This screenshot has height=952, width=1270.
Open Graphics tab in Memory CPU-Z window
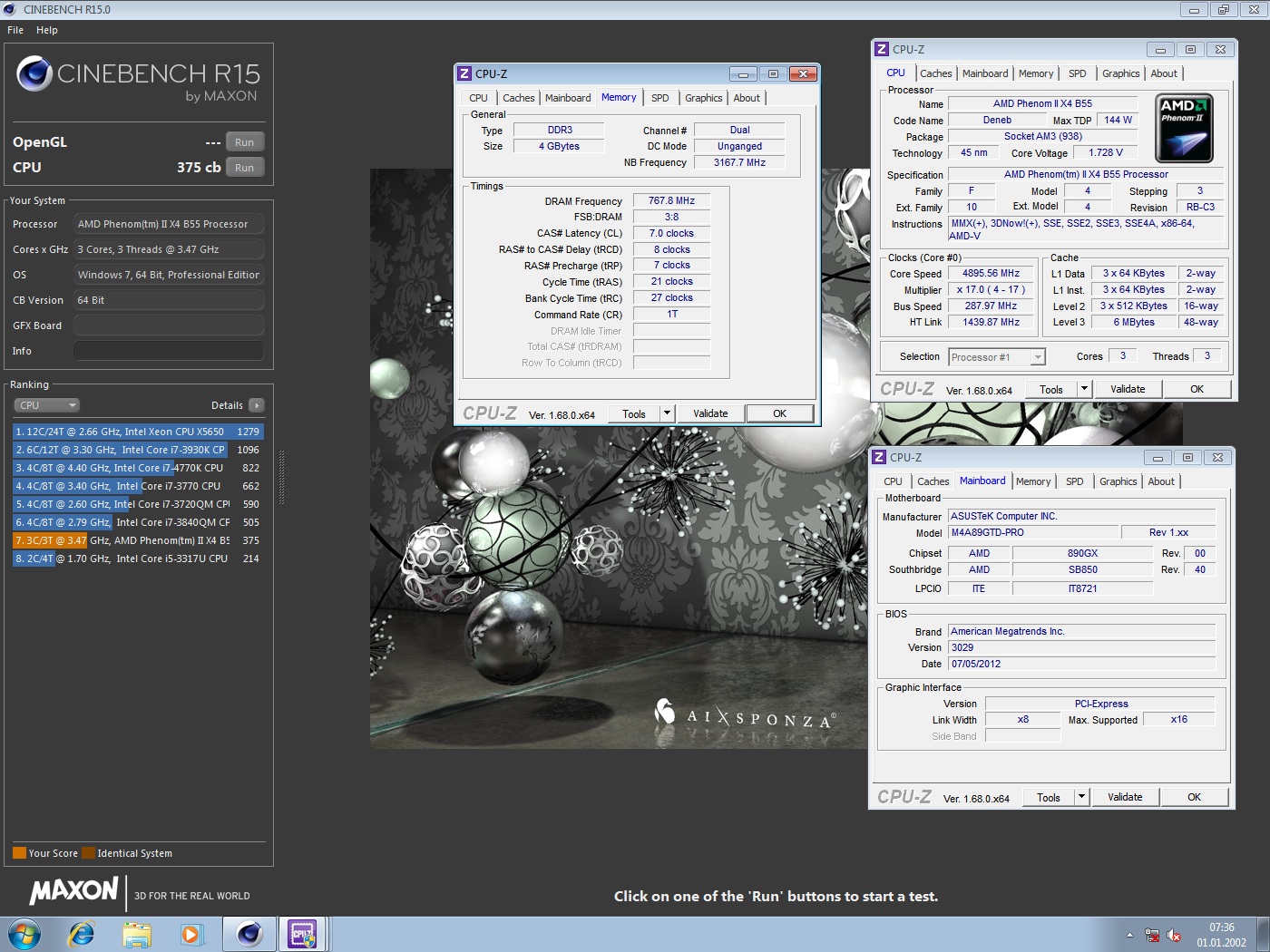pos(704,98)
